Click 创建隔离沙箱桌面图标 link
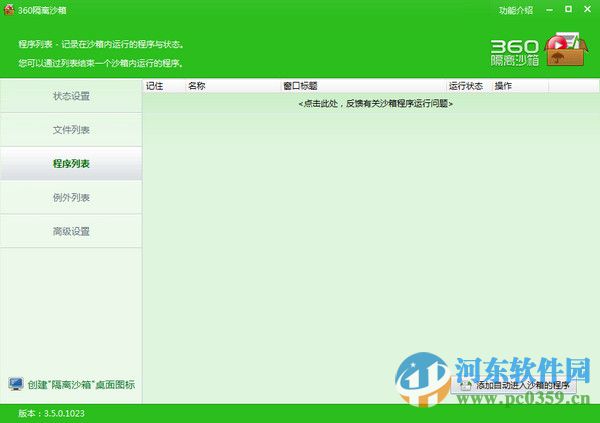The height and width of the screenshot is (423, 600). (x=81, y=384)
